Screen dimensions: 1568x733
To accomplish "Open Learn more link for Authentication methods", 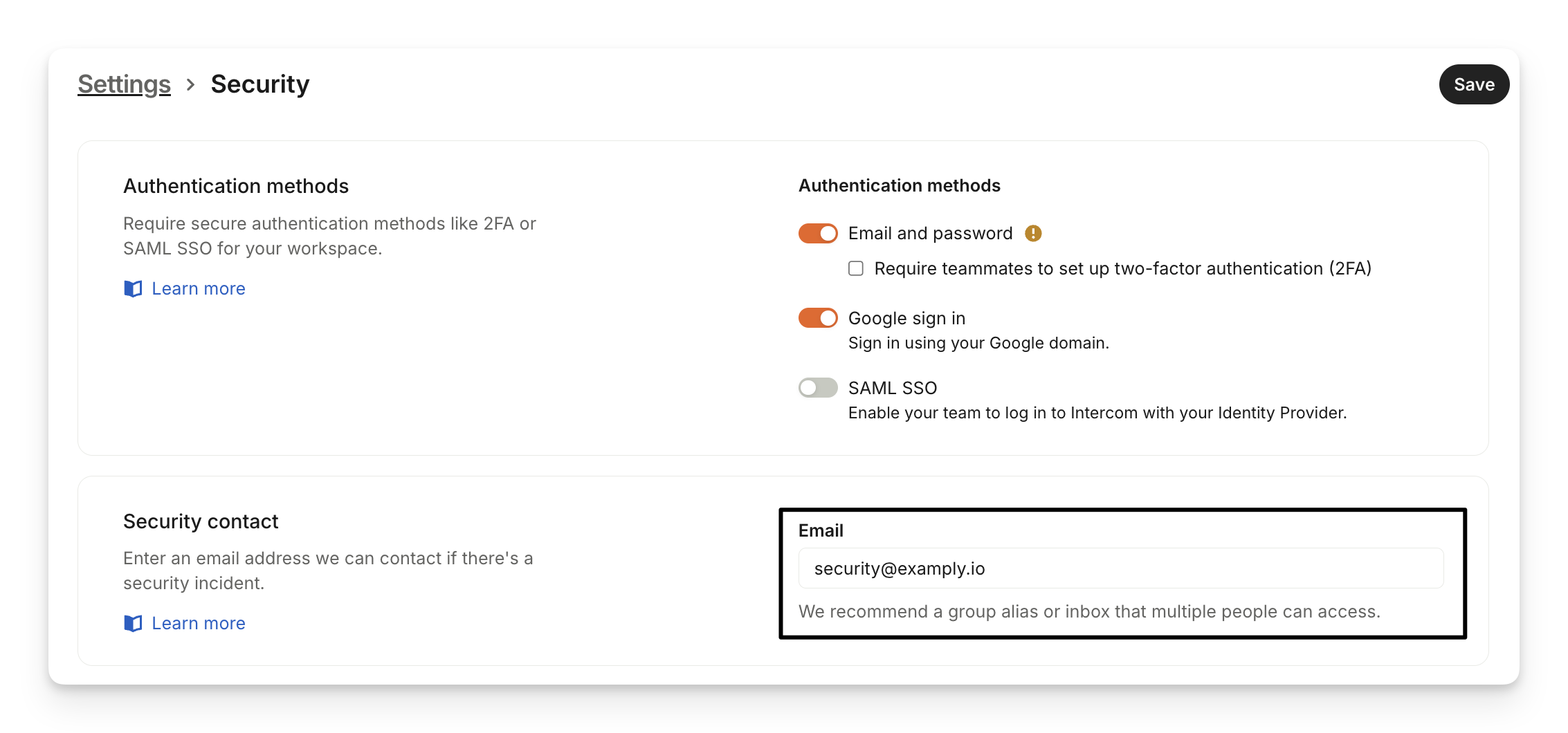I will click(x=198, y=288).
